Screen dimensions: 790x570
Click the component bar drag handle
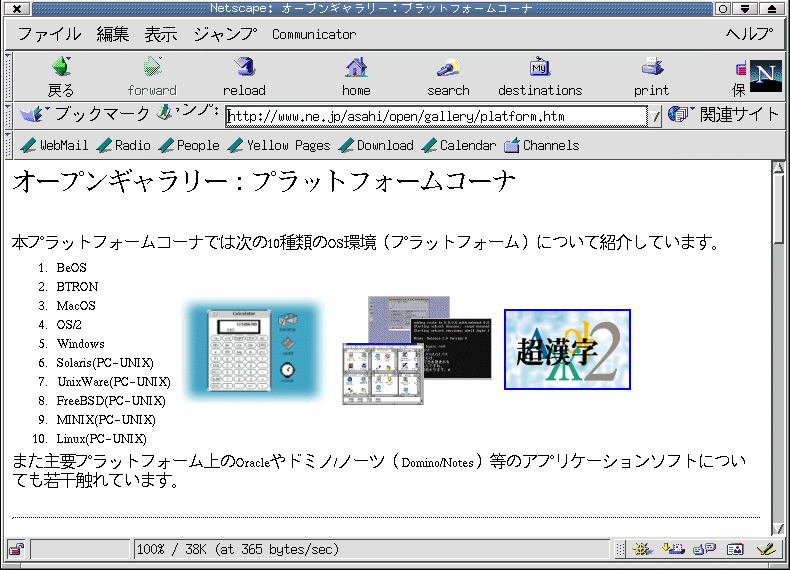(x=621, y=549)
